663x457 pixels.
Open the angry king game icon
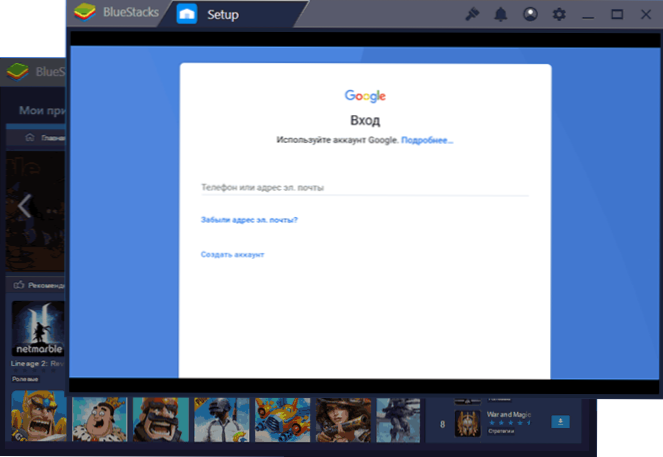39,416
